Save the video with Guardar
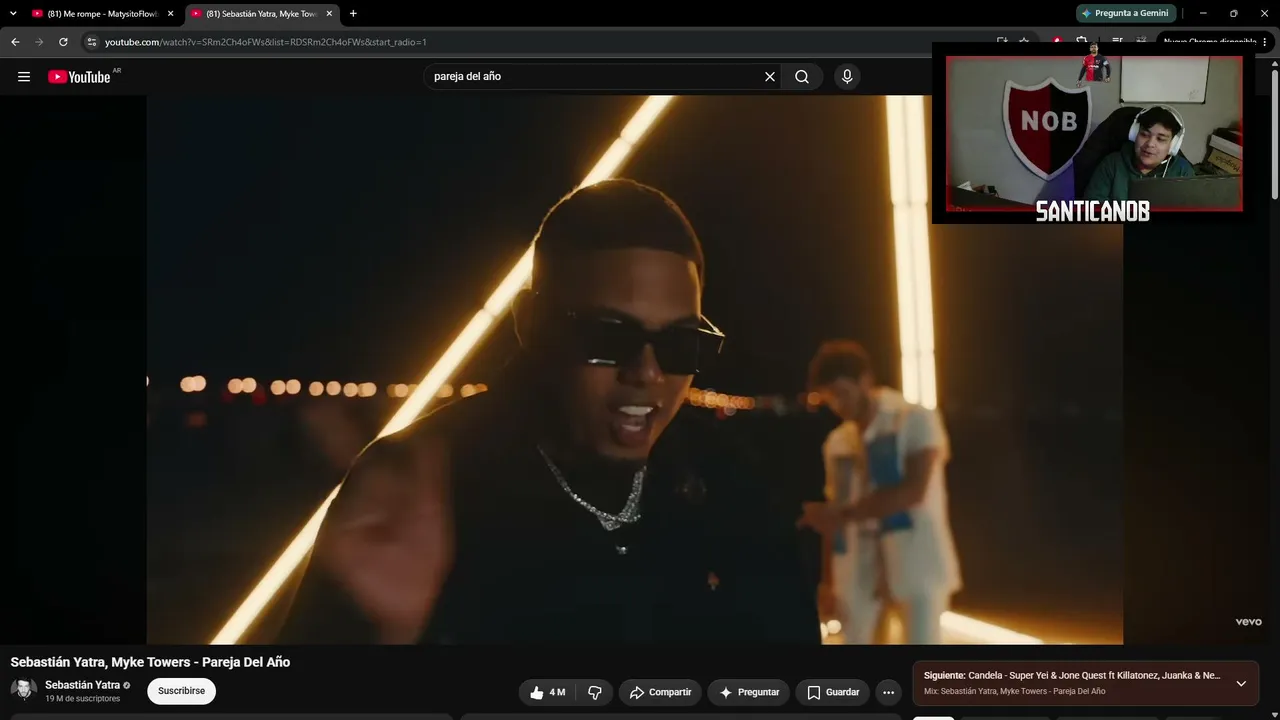1280x720 pixels. tap(833, 692)
